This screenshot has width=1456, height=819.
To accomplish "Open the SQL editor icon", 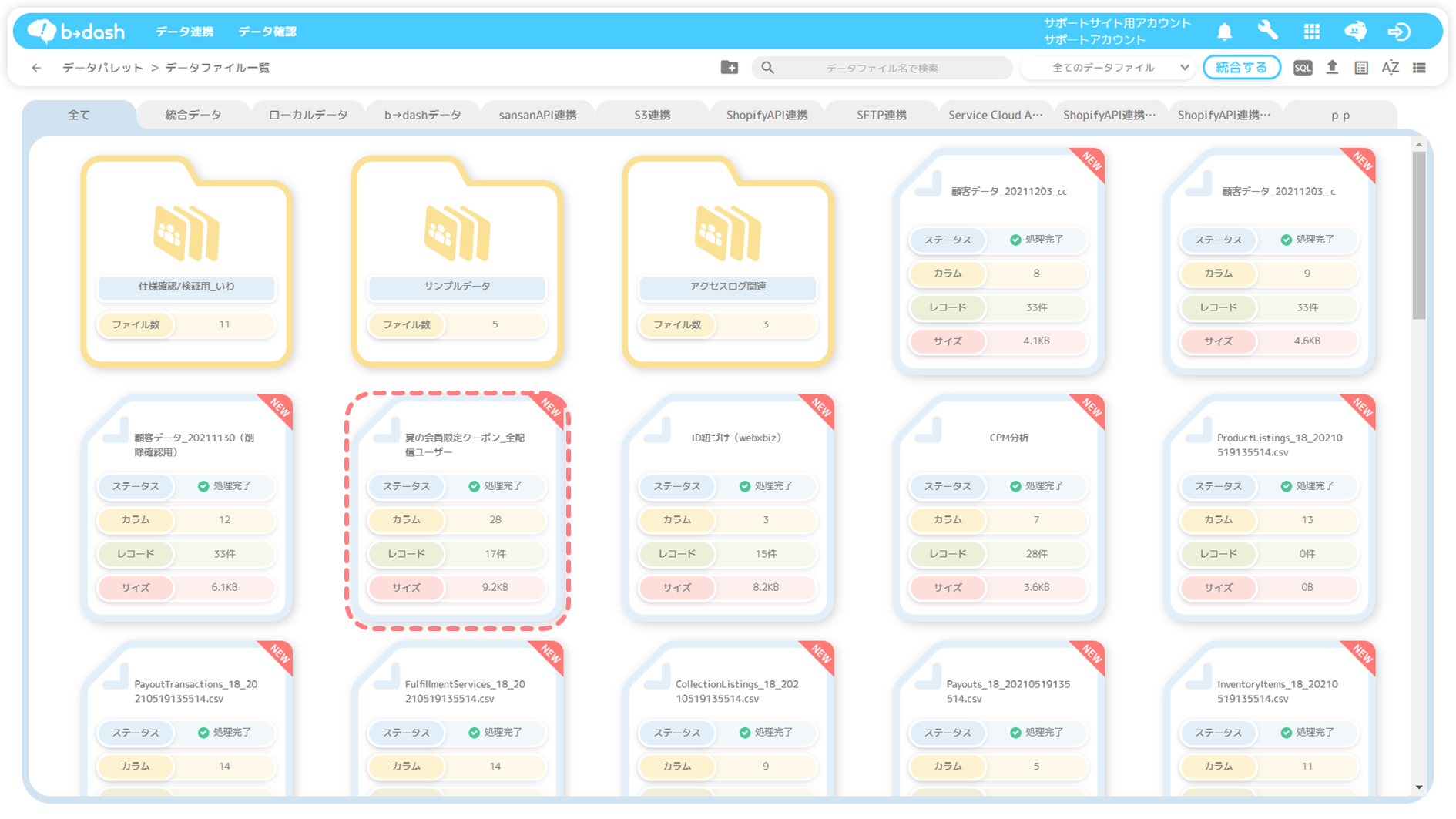I will [x=1302, y=68].
